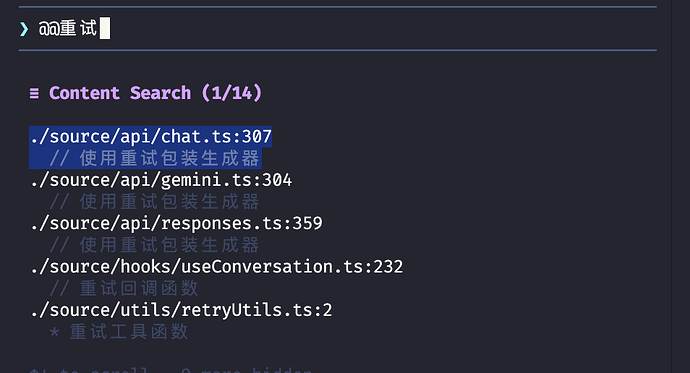Screen dimensions: 690x373
Task: Click the scroll hint text at bottom
Action: (x=171, y=369)
